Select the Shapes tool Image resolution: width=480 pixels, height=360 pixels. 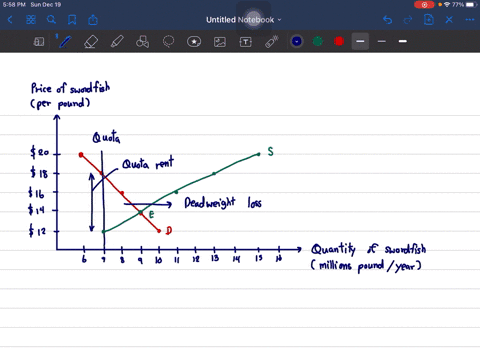point(143,42)
